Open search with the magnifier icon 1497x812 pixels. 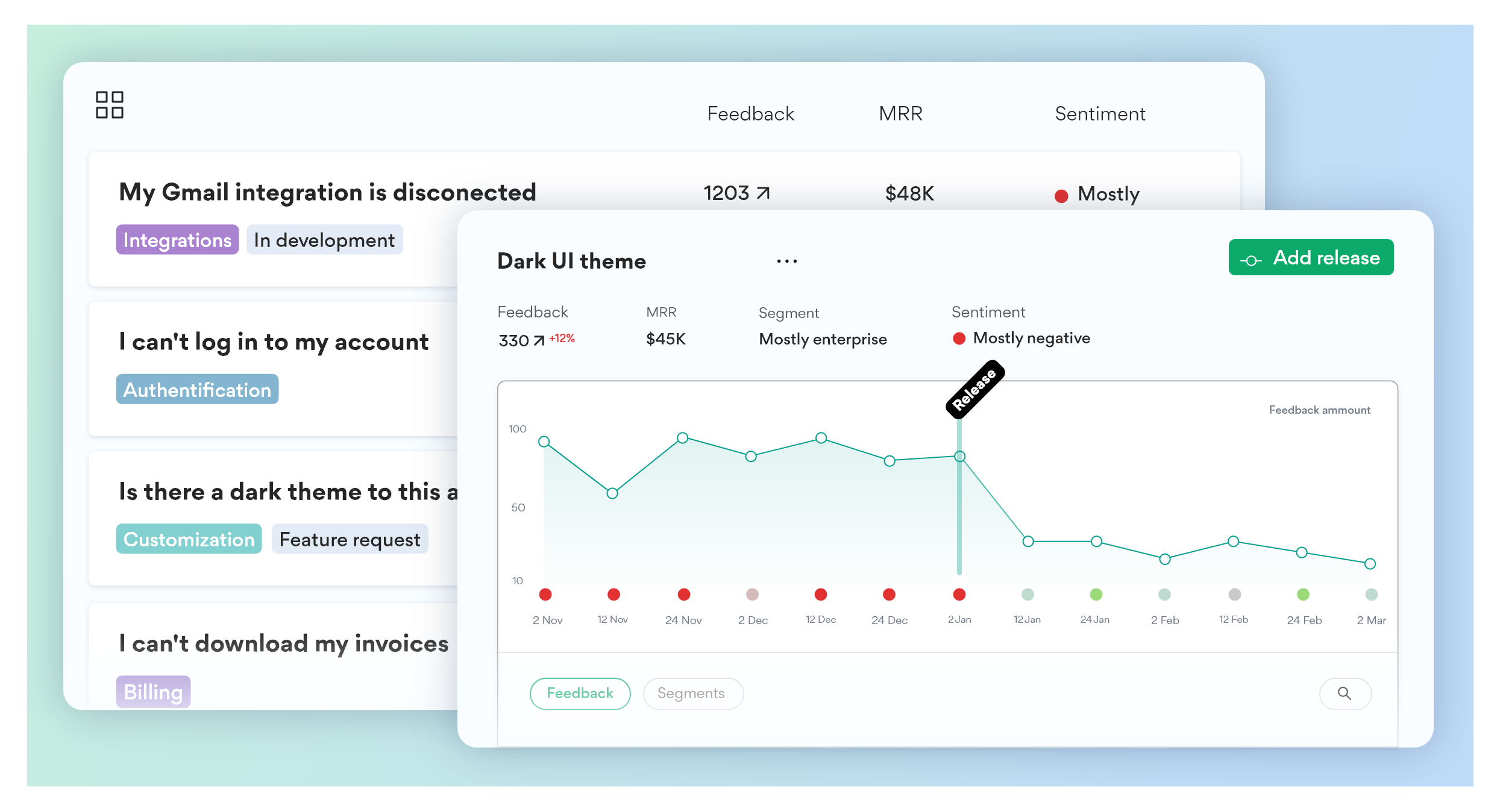coord(1346,693)
